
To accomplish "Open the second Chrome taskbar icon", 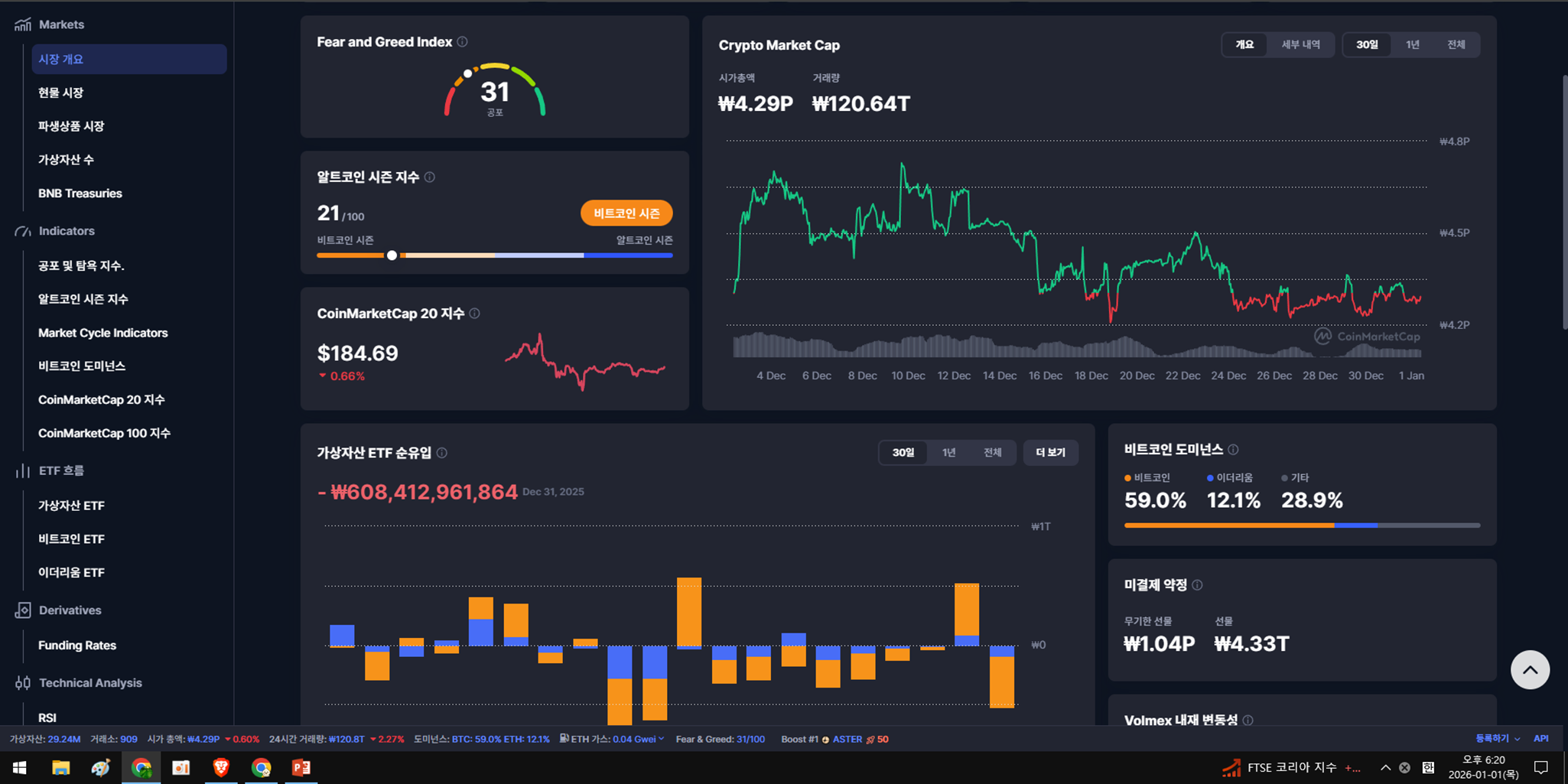I will [x=262, y=767].
